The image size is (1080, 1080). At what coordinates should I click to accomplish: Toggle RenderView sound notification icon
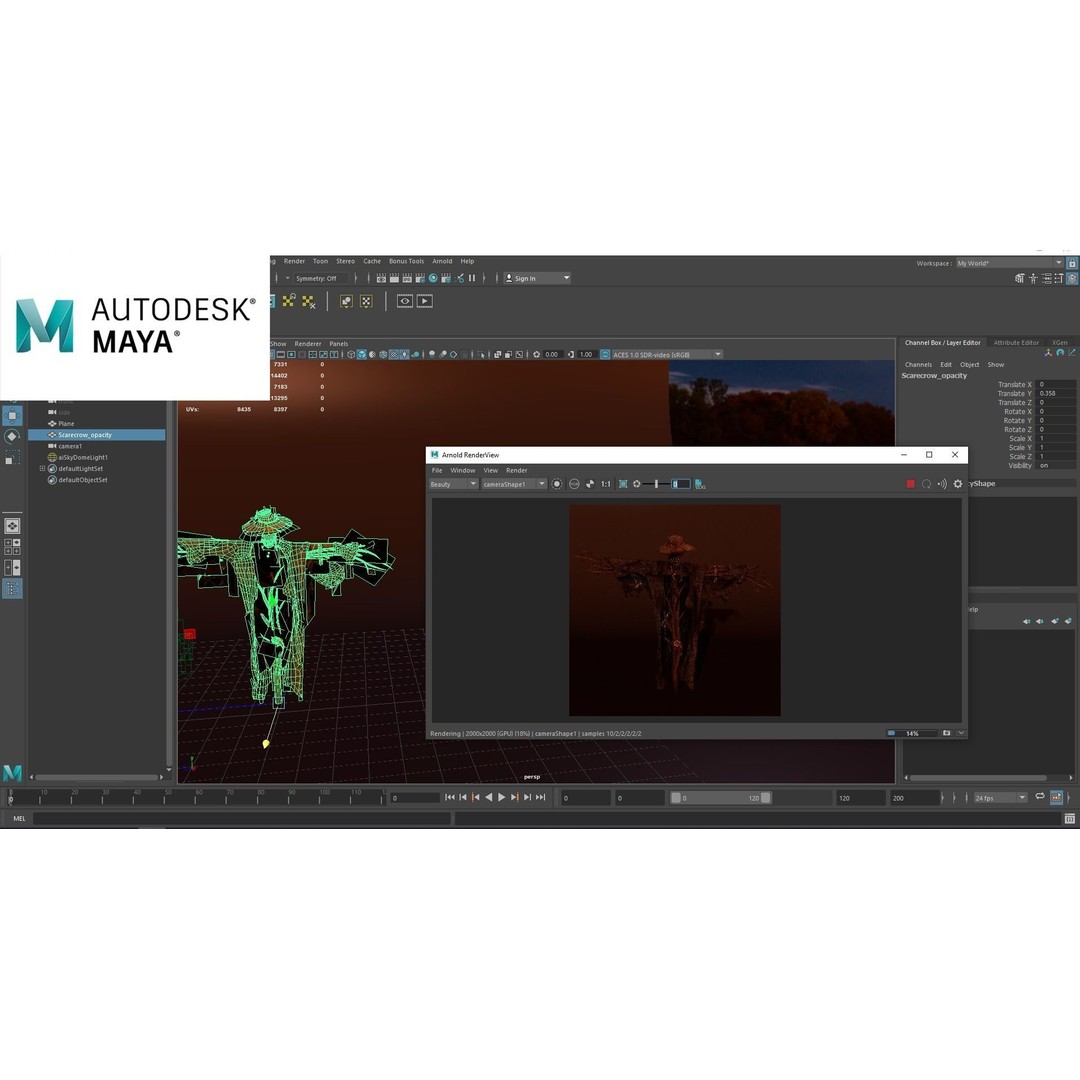942,484
